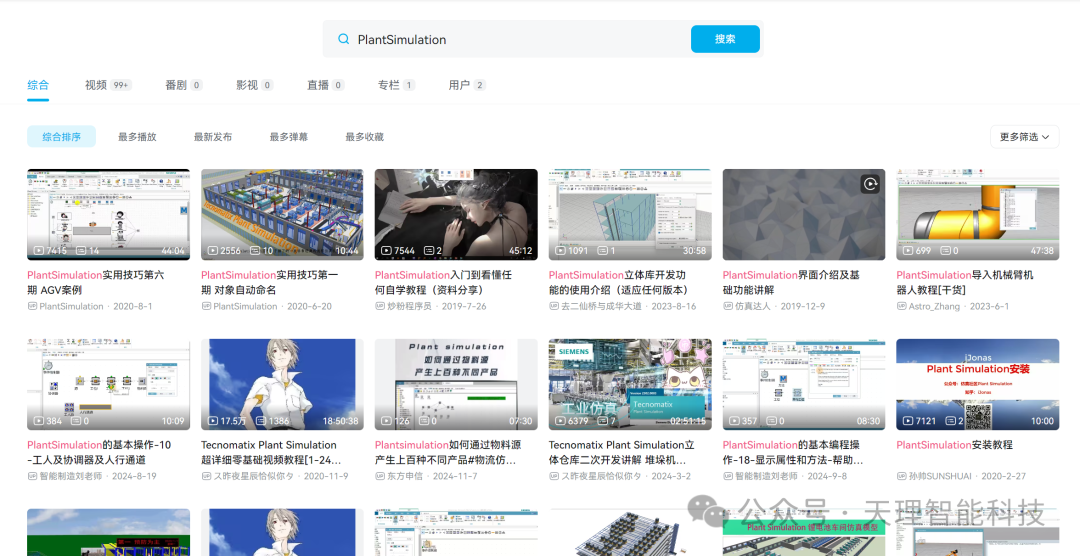This screenshot has width=1080, height=556.
Task: Open the 45:12 入门自学教程 thumbnail
Action: [x=456, y=214]
